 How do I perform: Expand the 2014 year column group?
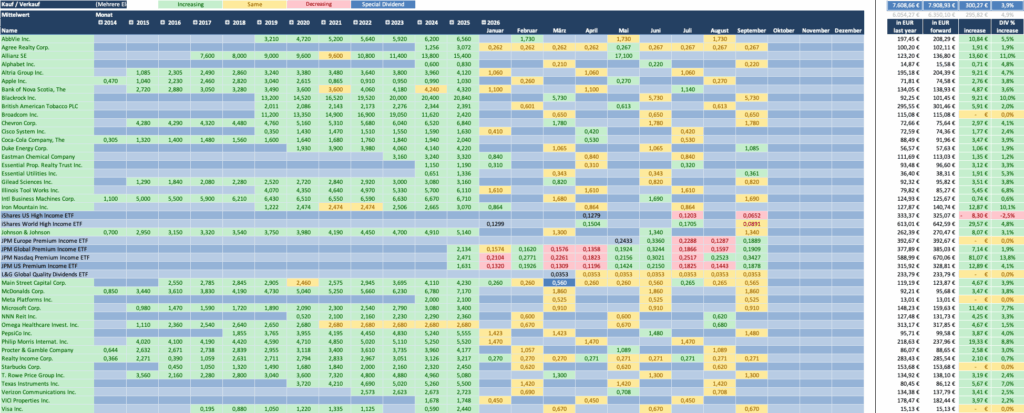coord(100,22)
